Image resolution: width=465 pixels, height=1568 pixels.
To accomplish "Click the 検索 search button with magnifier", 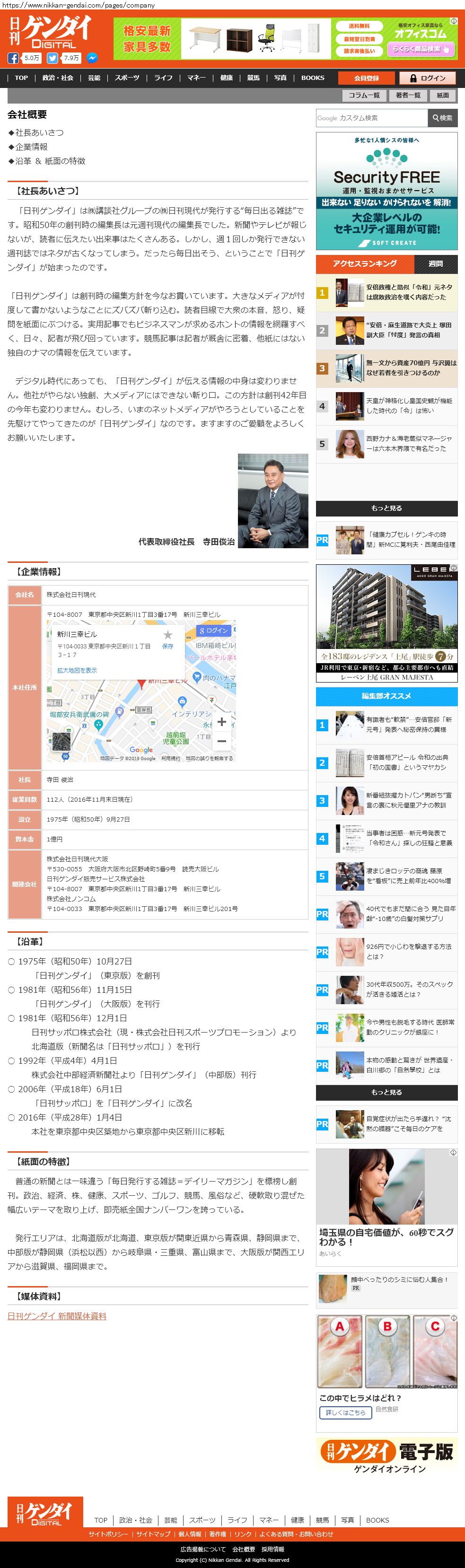I will 442,118.
